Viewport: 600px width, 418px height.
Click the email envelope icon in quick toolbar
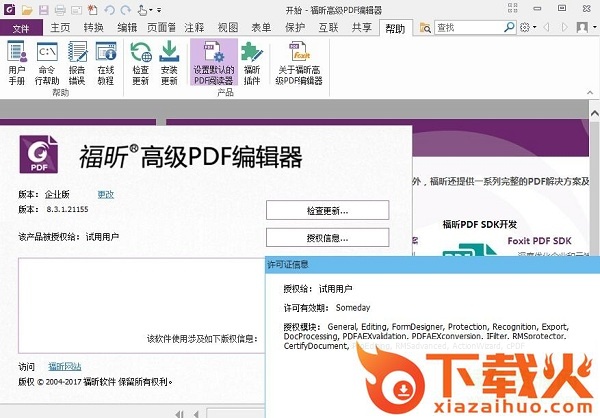(x=77, y=10)
